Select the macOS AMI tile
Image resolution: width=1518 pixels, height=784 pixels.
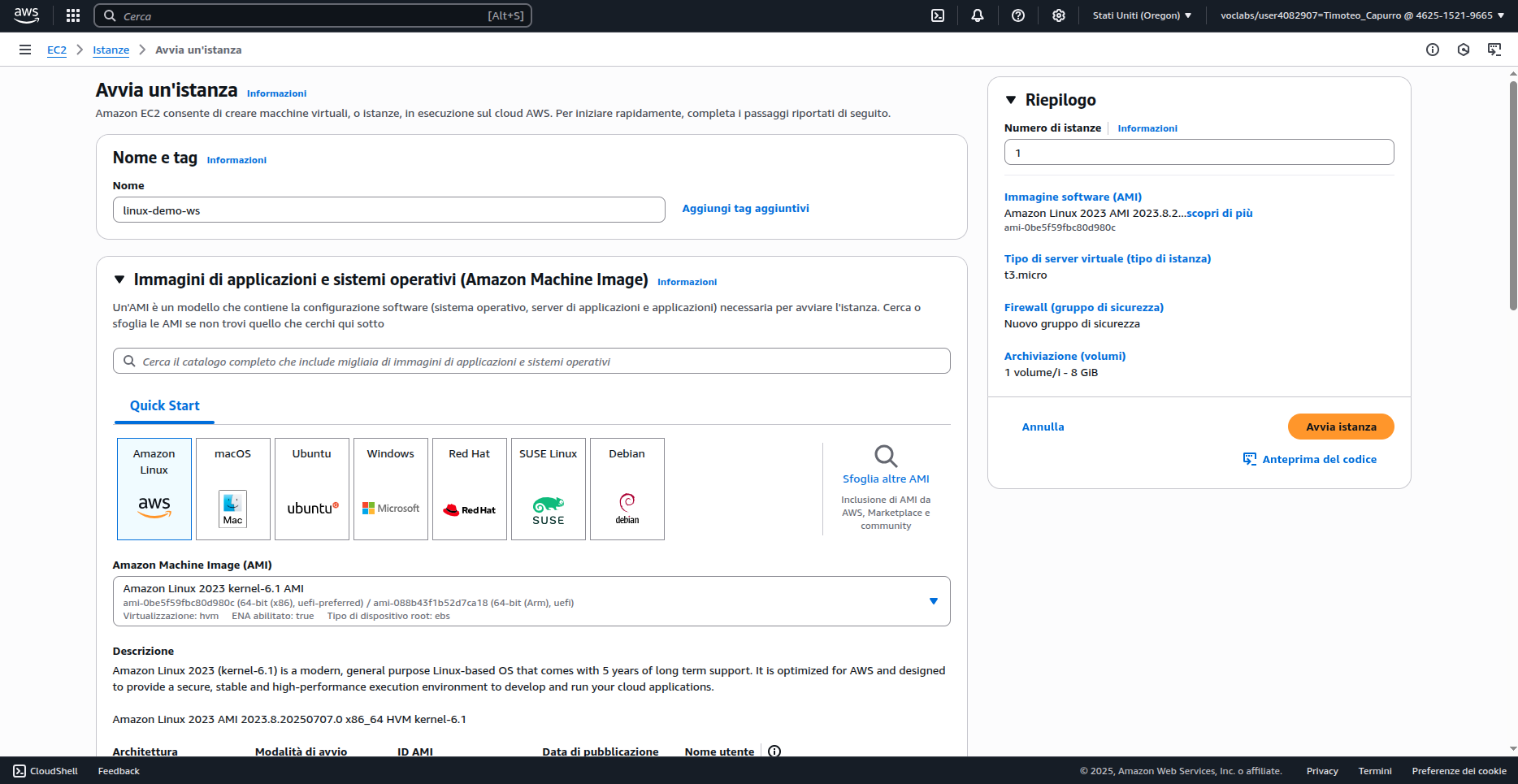tap(233, 489)
